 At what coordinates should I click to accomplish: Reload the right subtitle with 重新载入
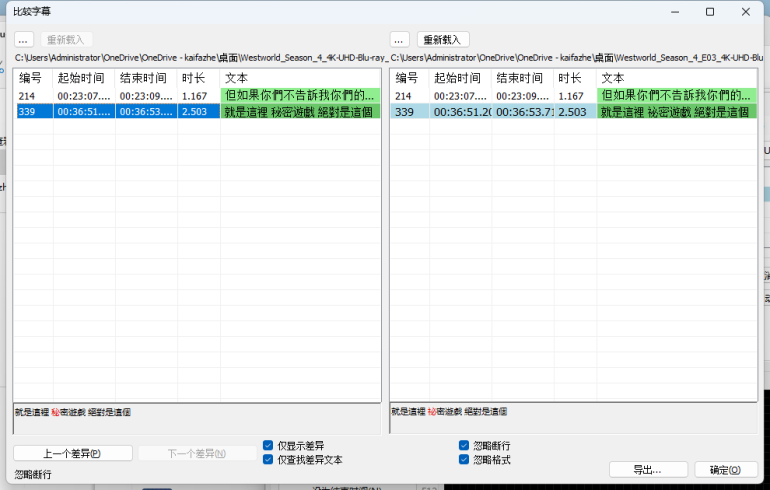pos(442,40)
